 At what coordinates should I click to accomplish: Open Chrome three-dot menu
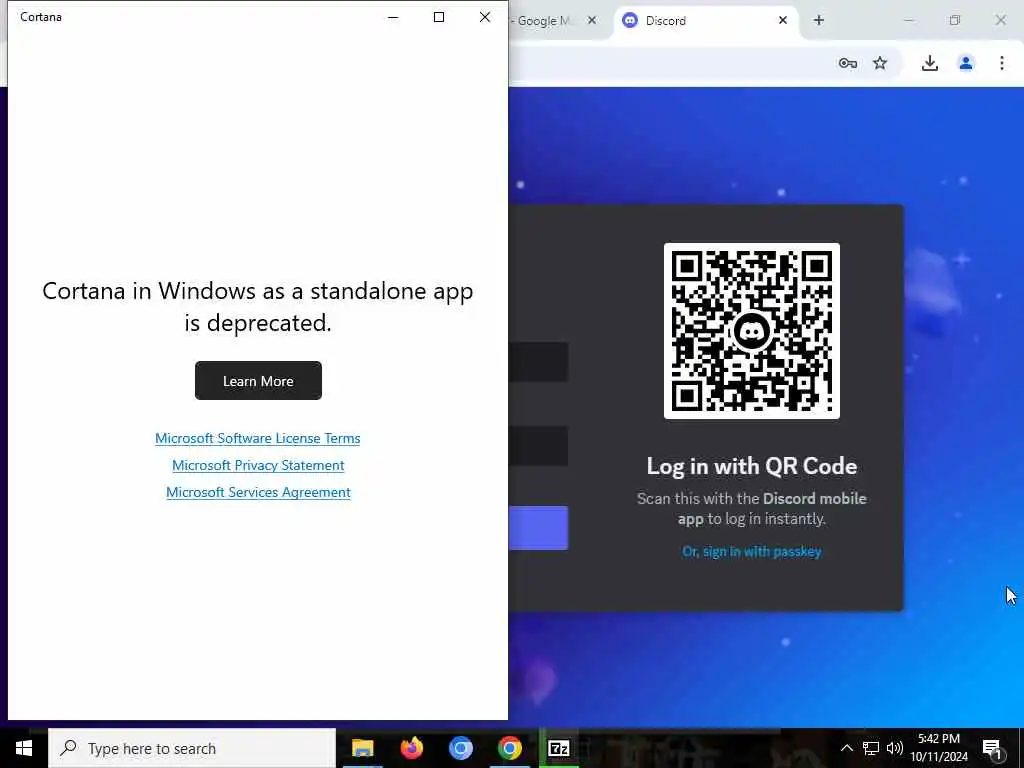point(1002,63)
